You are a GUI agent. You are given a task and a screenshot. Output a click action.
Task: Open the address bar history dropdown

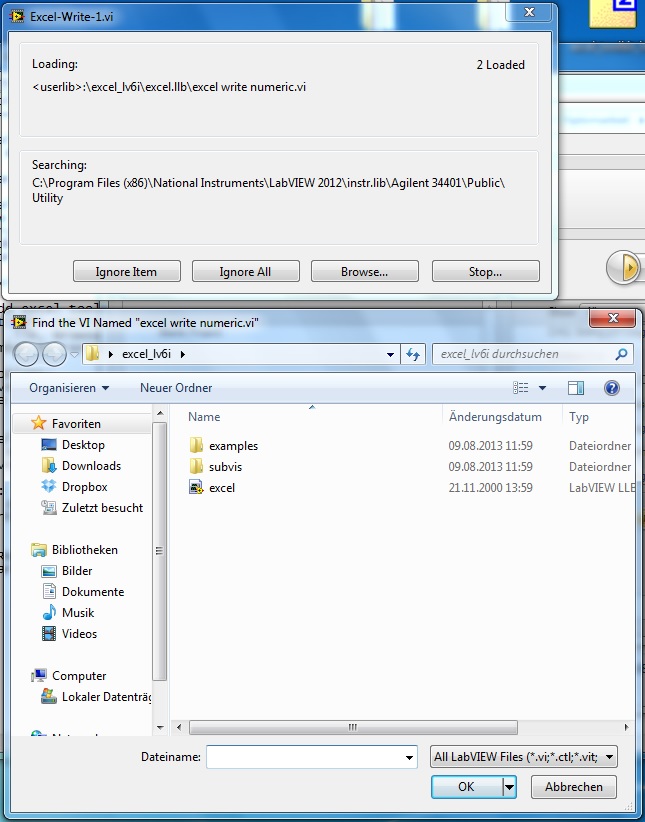pos(390,354)
